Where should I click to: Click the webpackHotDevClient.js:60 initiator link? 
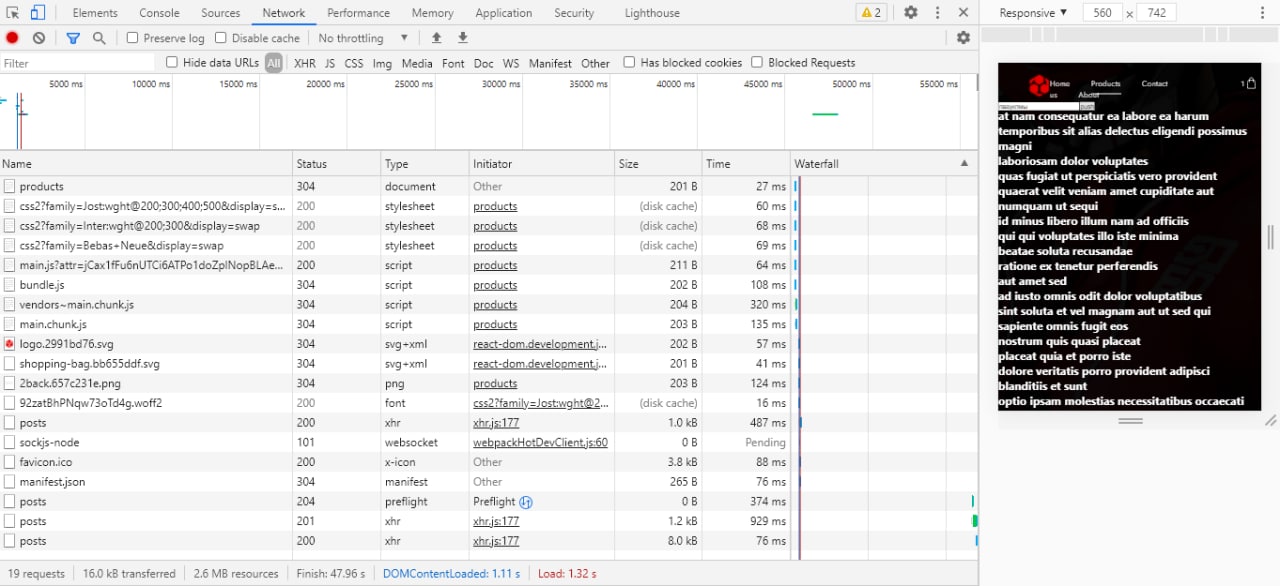[x=540, y=442]
